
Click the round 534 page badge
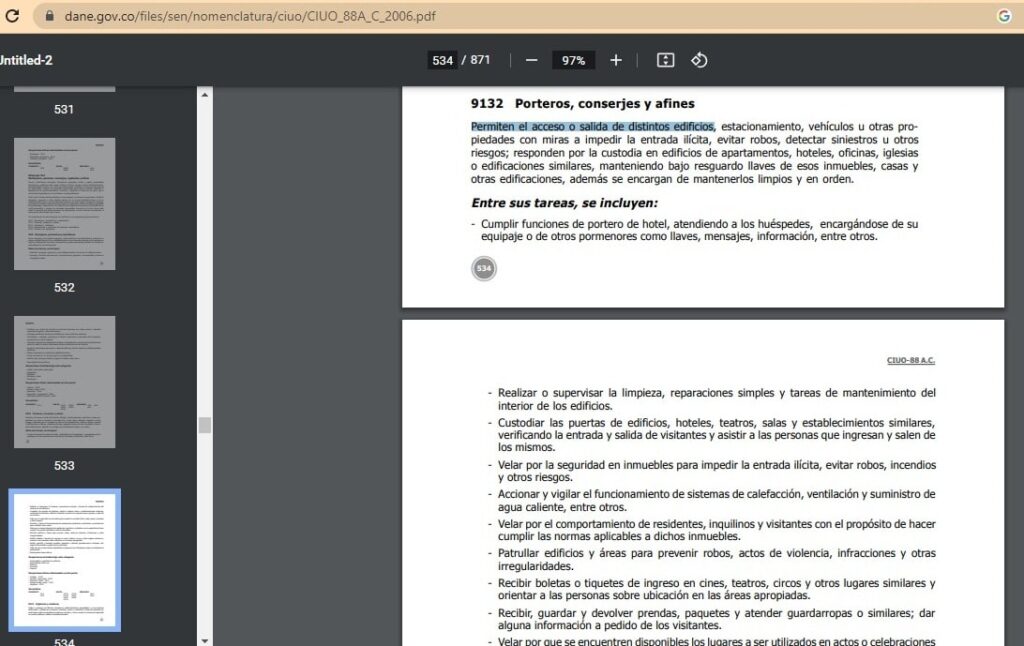(484, 268)
